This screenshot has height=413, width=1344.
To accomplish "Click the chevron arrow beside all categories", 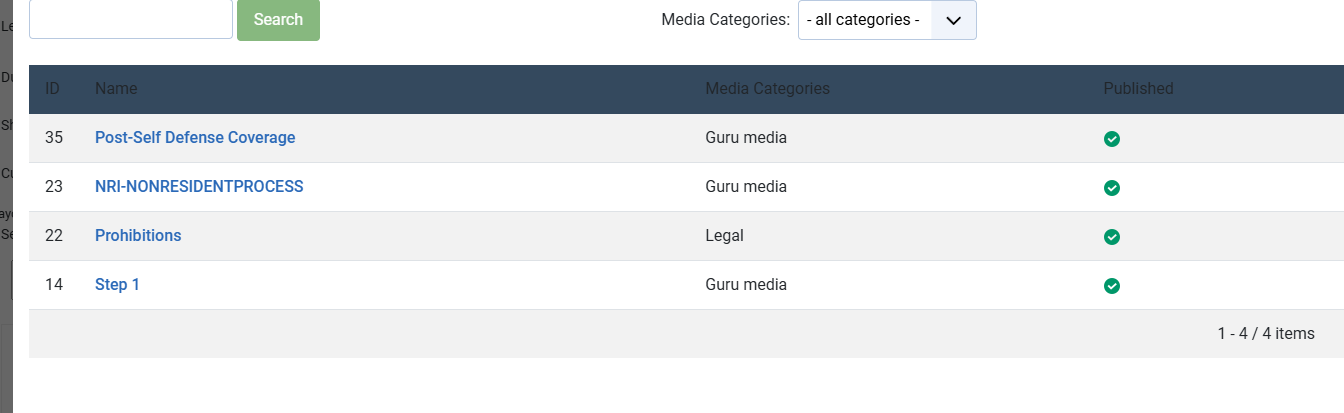I will point(953,20).
